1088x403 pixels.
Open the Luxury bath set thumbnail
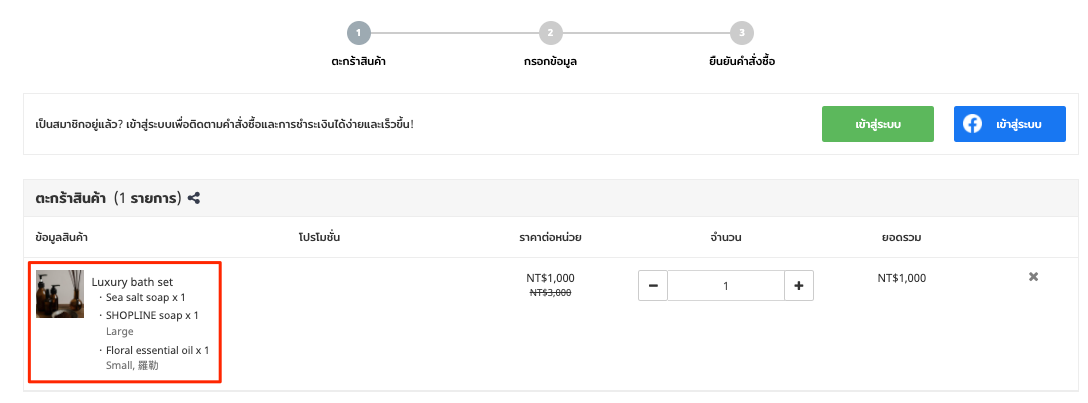coord(60,294)
